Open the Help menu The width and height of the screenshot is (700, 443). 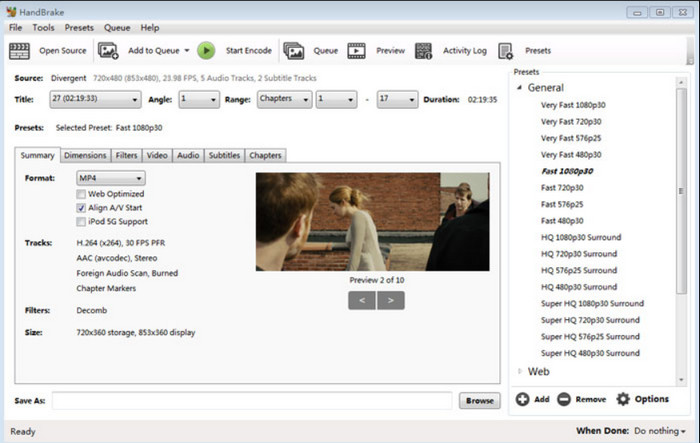150,28
